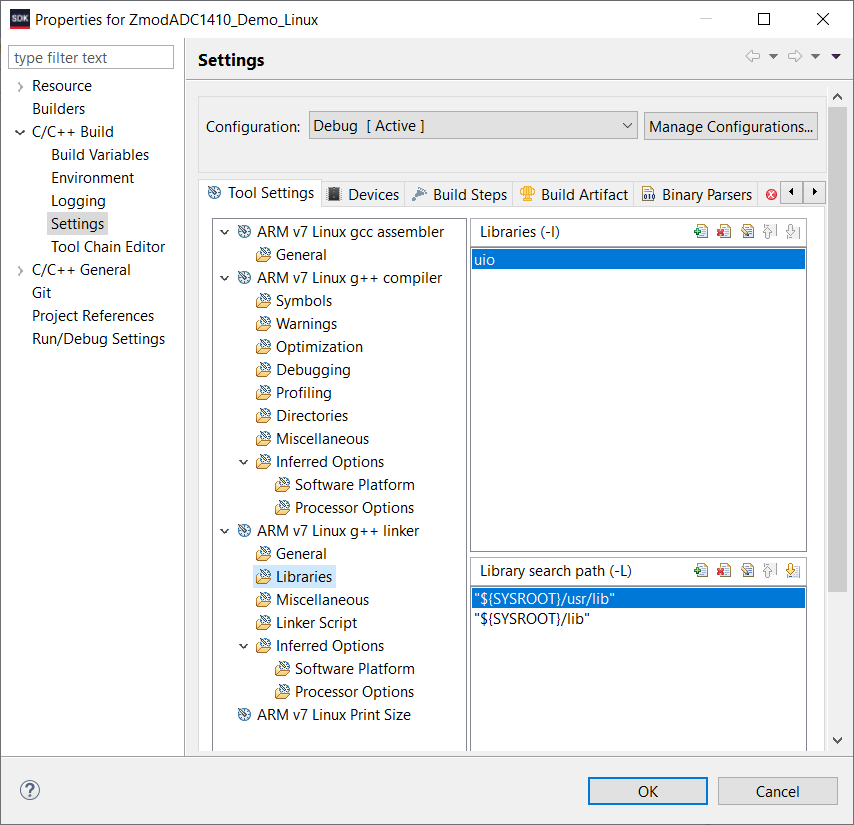This screenshot has height=825, width=854.
Task: Confirm with the OK button
Action: (x=648, y=791)
